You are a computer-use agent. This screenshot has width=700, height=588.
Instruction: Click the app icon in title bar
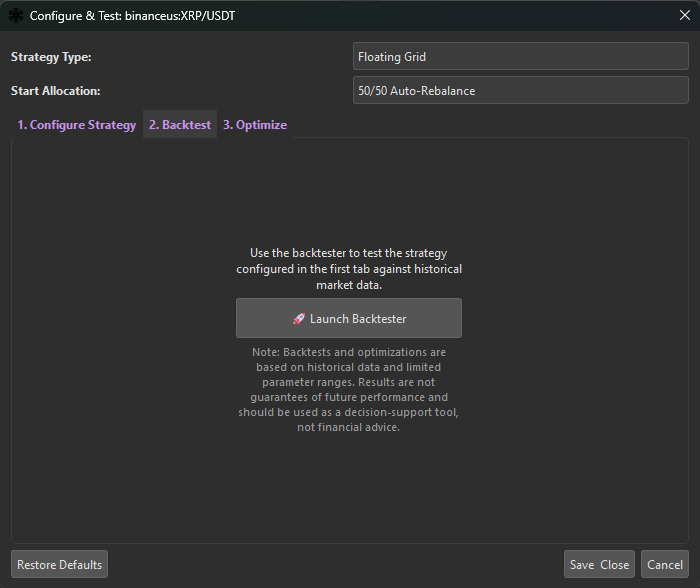[x=16, y=16]
